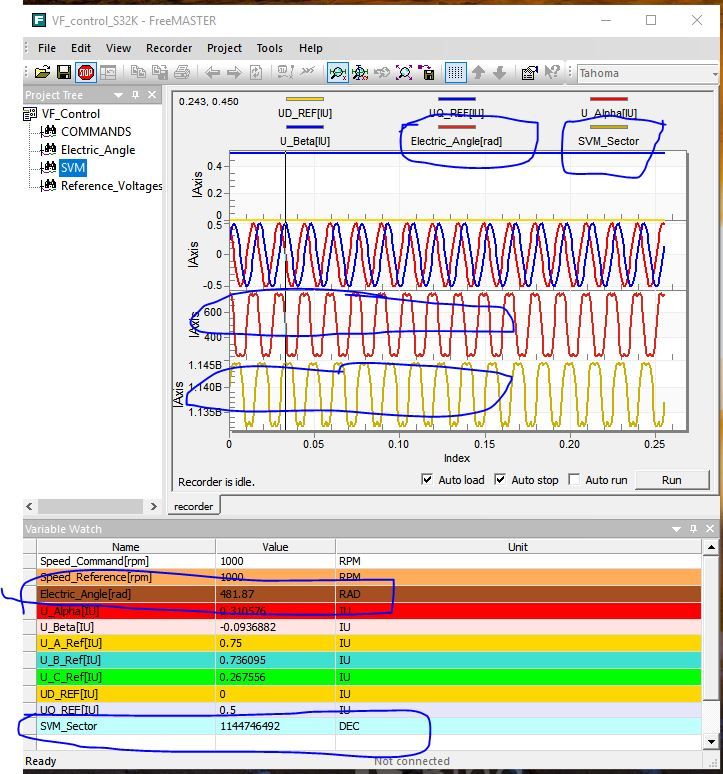The height and width of the screenshot is (774, 723).
Task: Click the Unit column header
Action: point(518,546)
